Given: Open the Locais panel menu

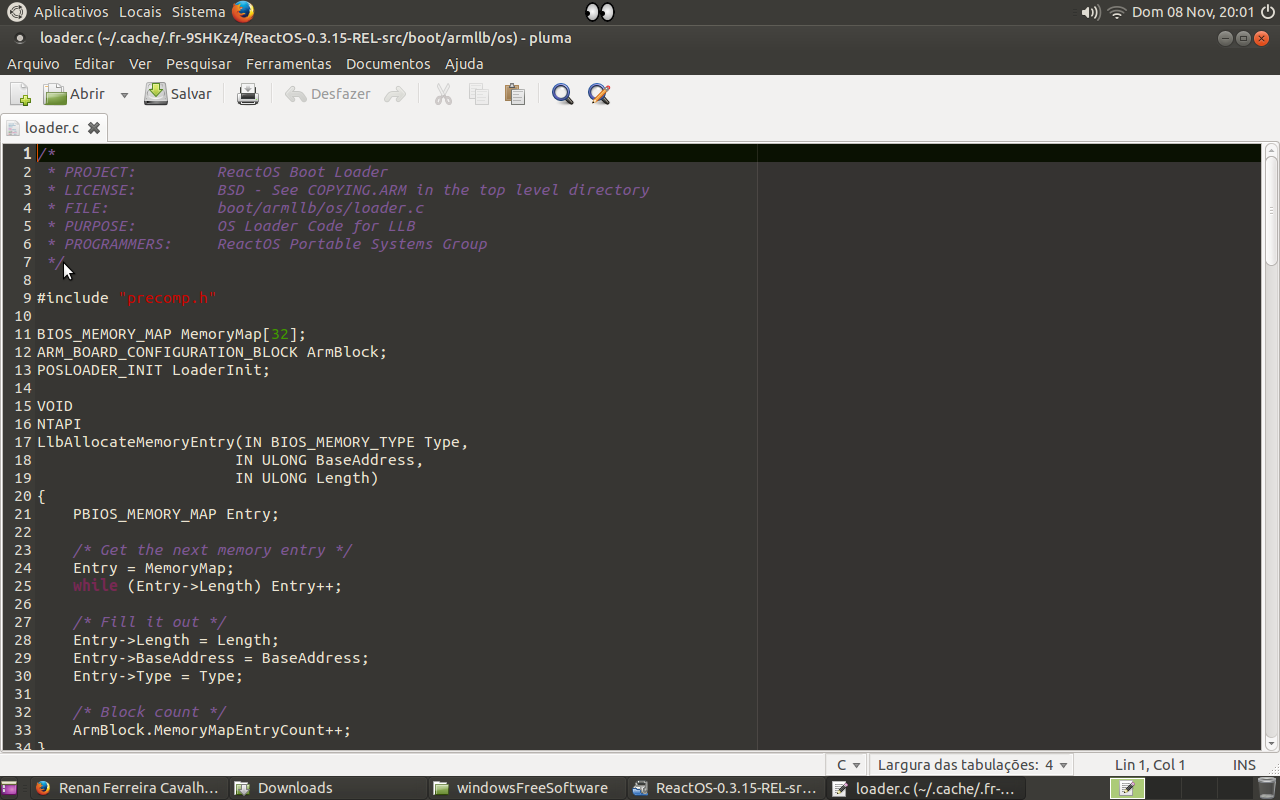Looking at the screenshot, I should (x=140, y=12).
